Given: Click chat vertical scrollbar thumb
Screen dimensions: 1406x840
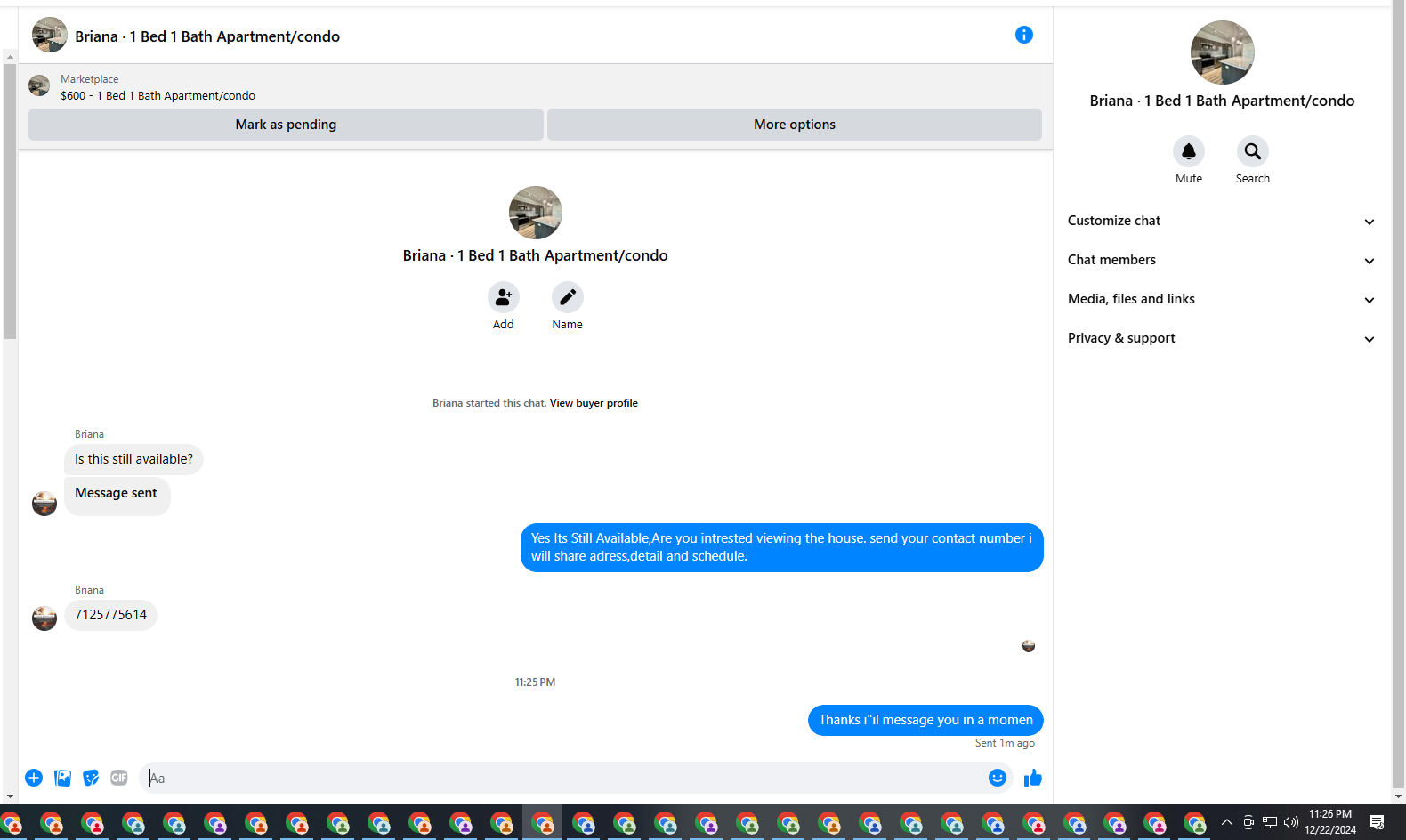Looking at the screenshot, I should (10, 201).
